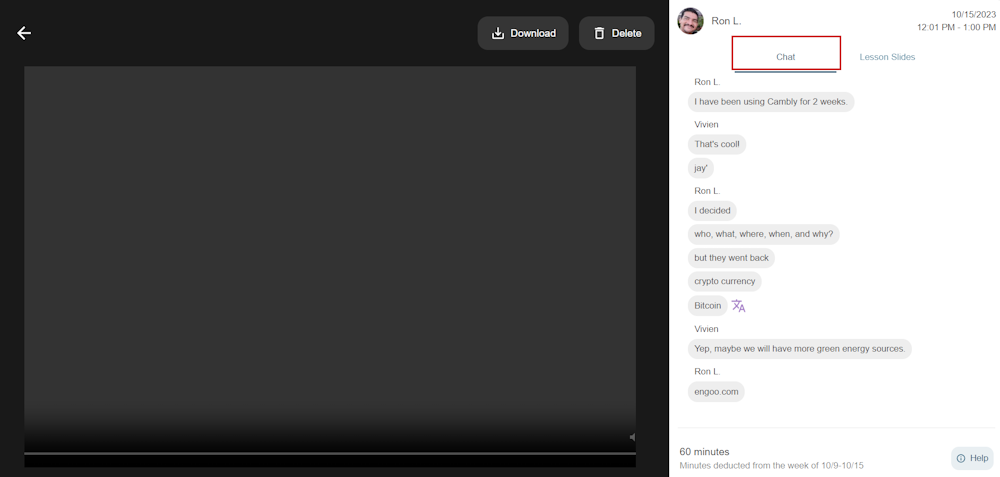Click the '60 minutes' duration text
Screen dimensions: 1000x477
click(x=704, y=451)
